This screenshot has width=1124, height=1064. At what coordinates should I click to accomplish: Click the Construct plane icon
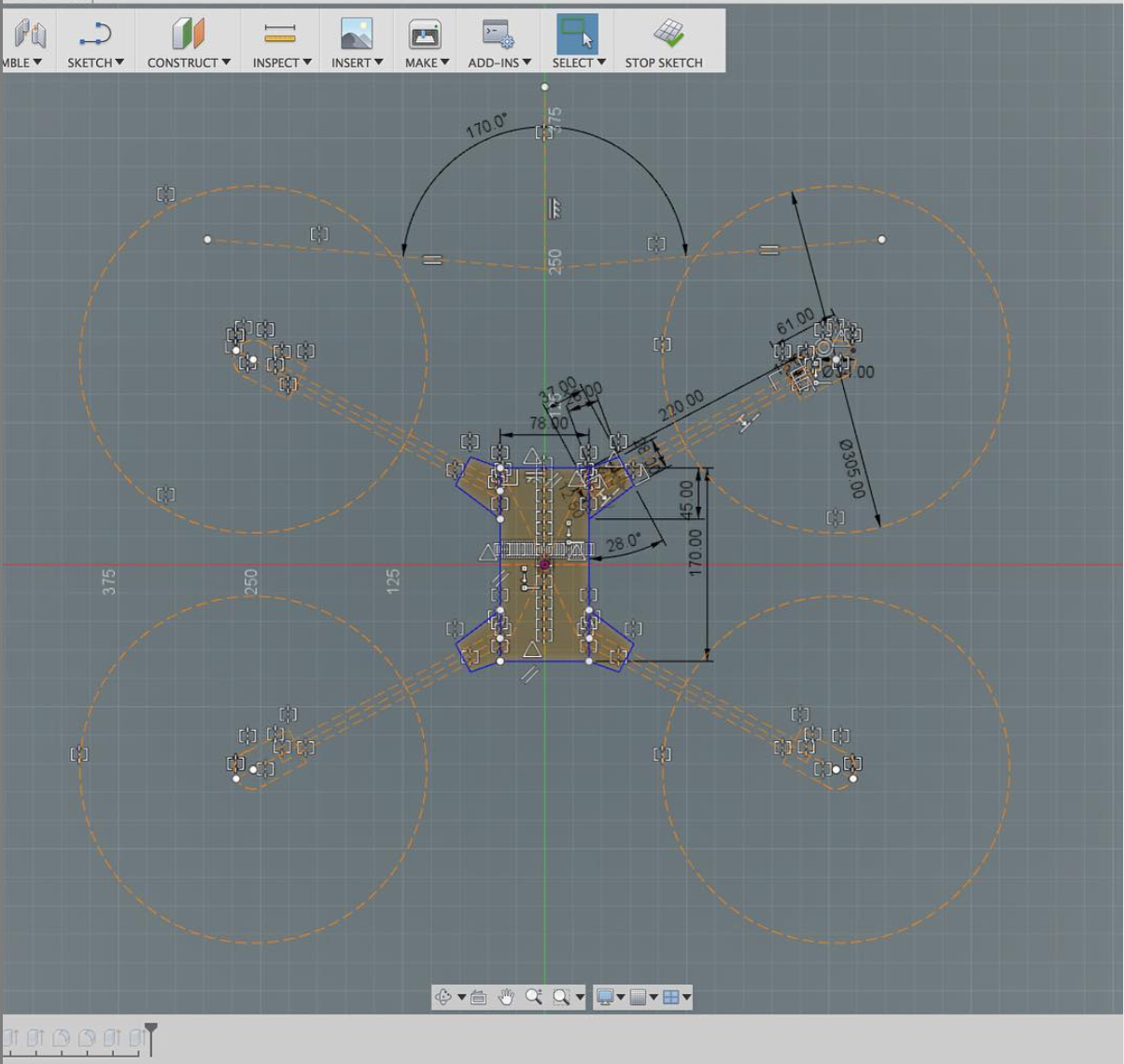click(x=188, y=35)
